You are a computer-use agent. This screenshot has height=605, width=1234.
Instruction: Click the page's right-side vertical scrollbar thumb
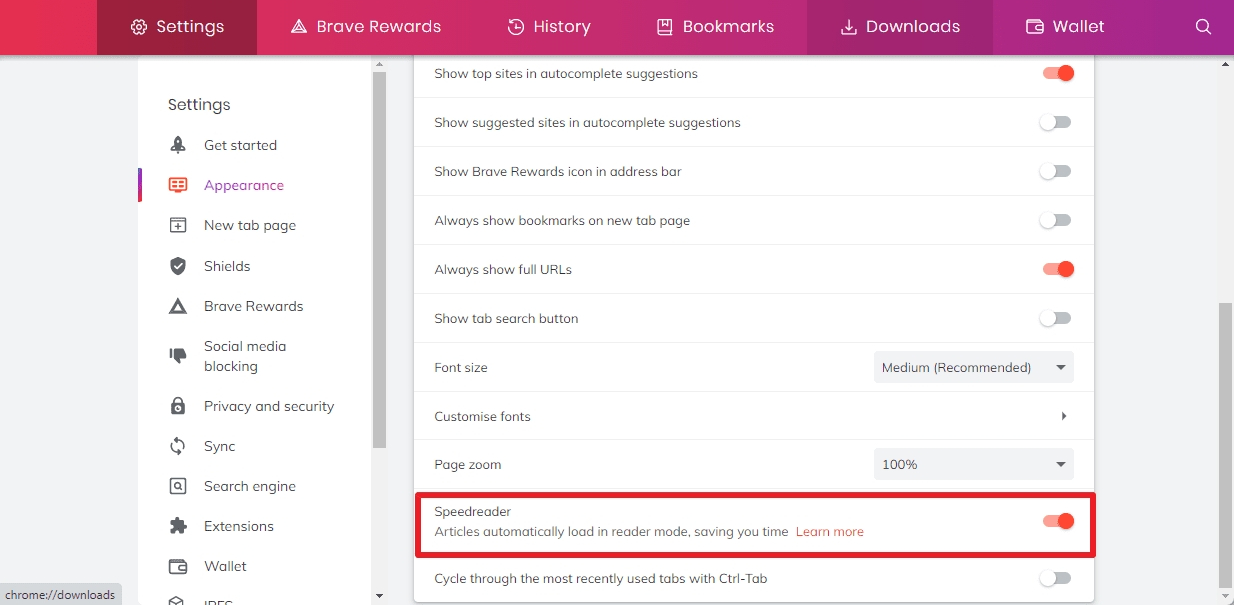click(1225, 445)
